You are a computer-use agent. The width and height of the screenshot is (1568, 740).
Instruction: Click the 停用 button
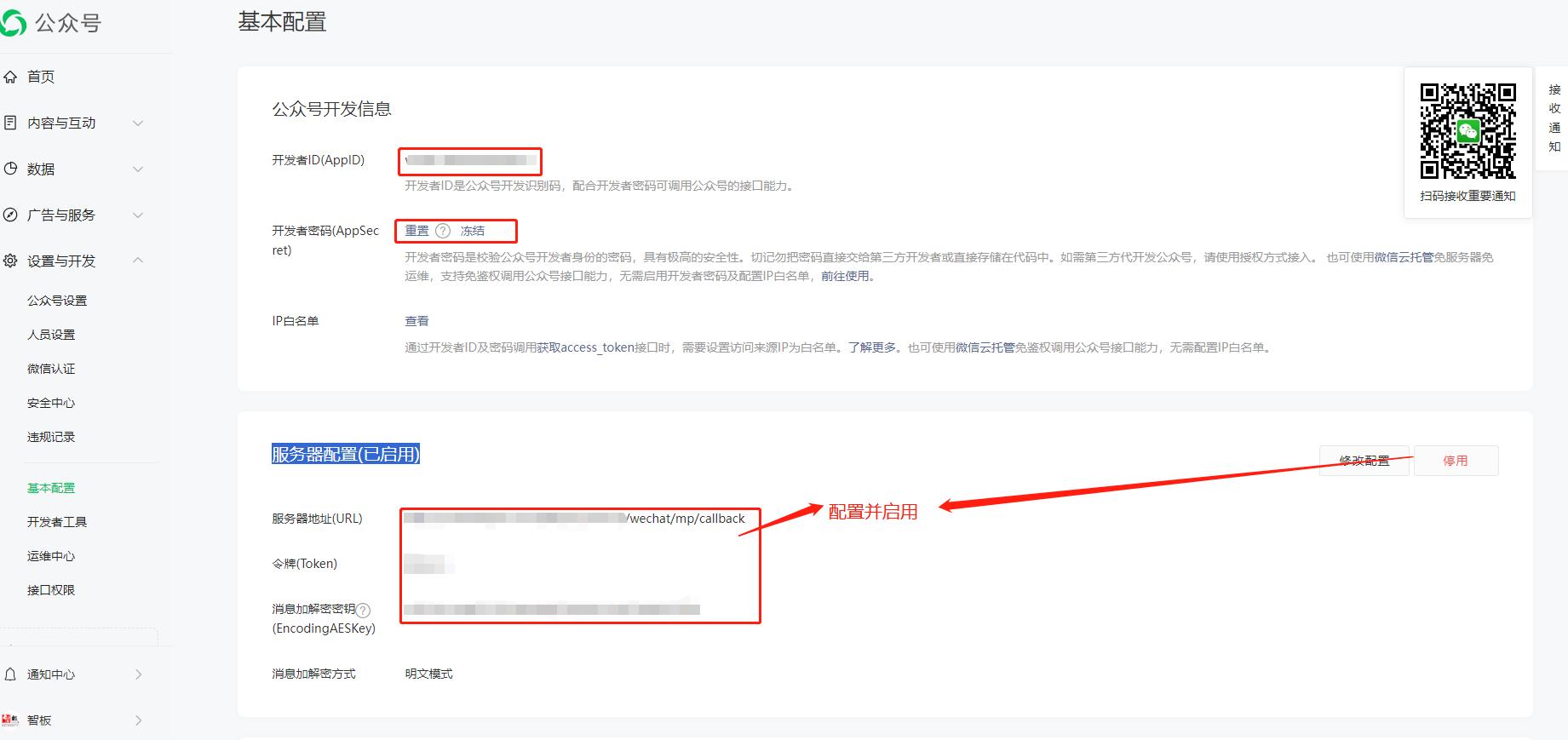(1456, 461)
